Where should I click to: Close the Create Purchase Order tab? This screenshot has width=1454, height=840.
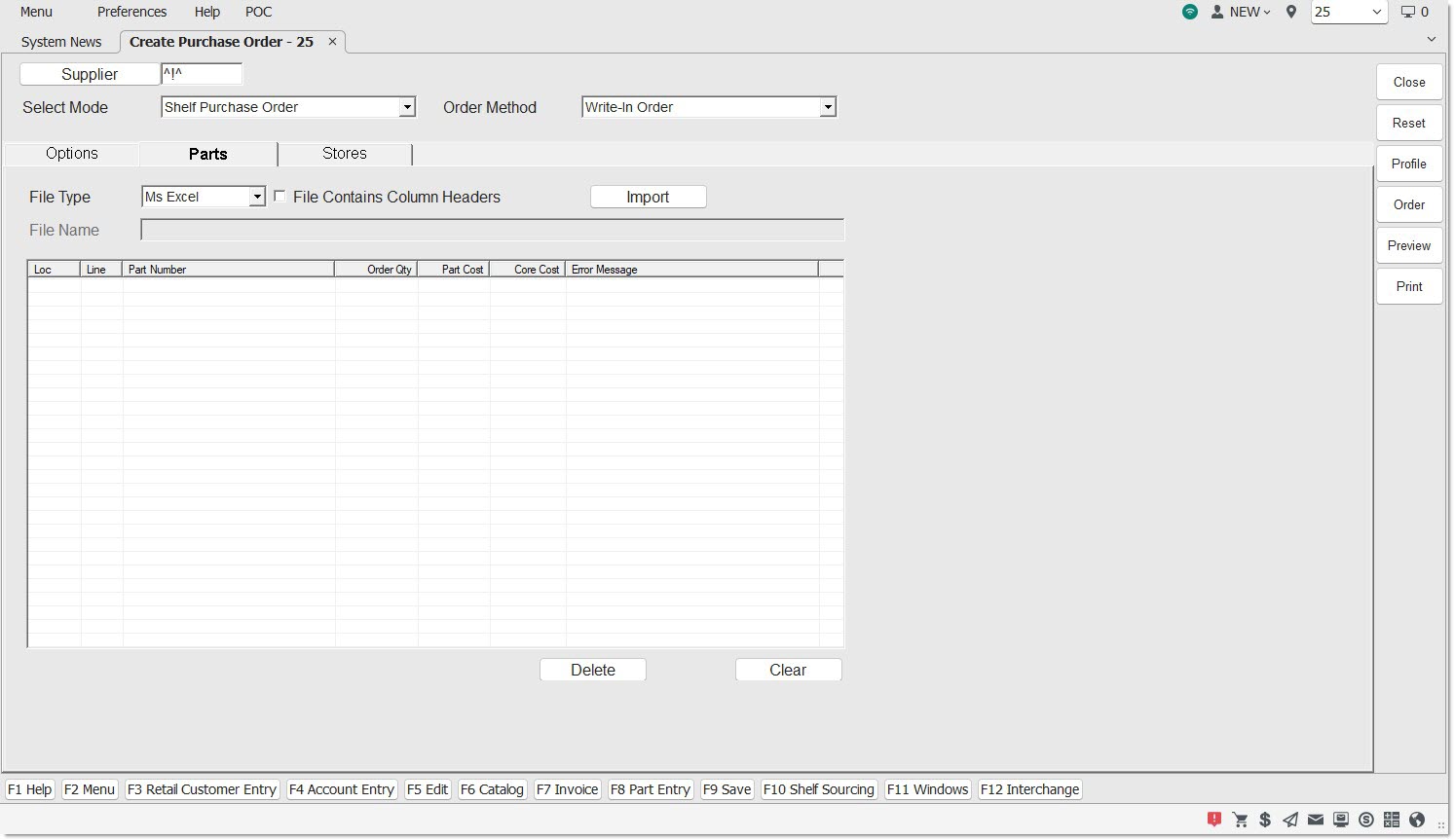[x=332, y=42]
